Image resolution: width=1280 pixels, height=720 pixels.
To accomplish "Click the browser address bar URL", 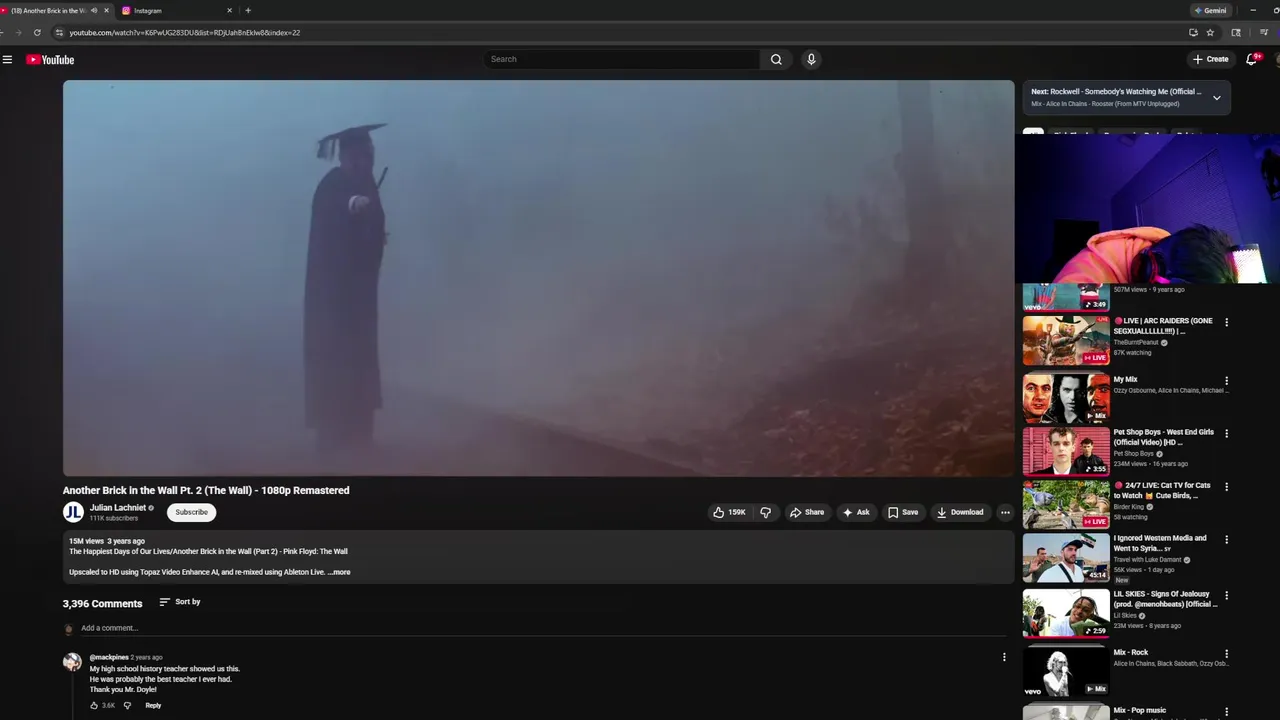I will [185, 32].
